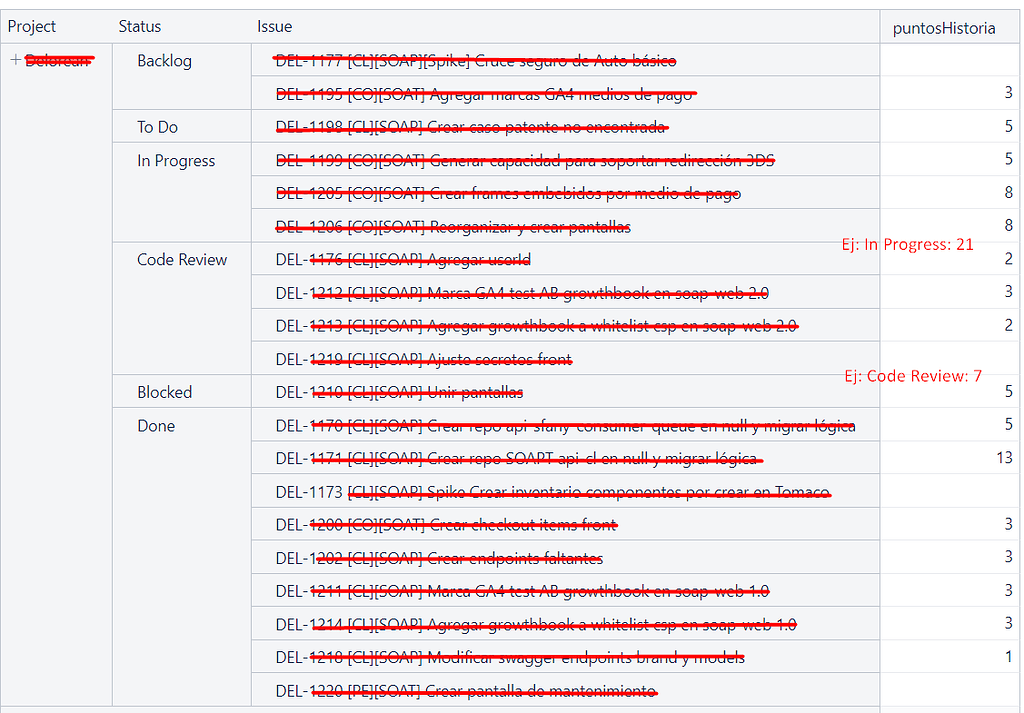Screen dimensions: 1024x713
Task: Select the Backlog status cell
Action: coord(164,61)
